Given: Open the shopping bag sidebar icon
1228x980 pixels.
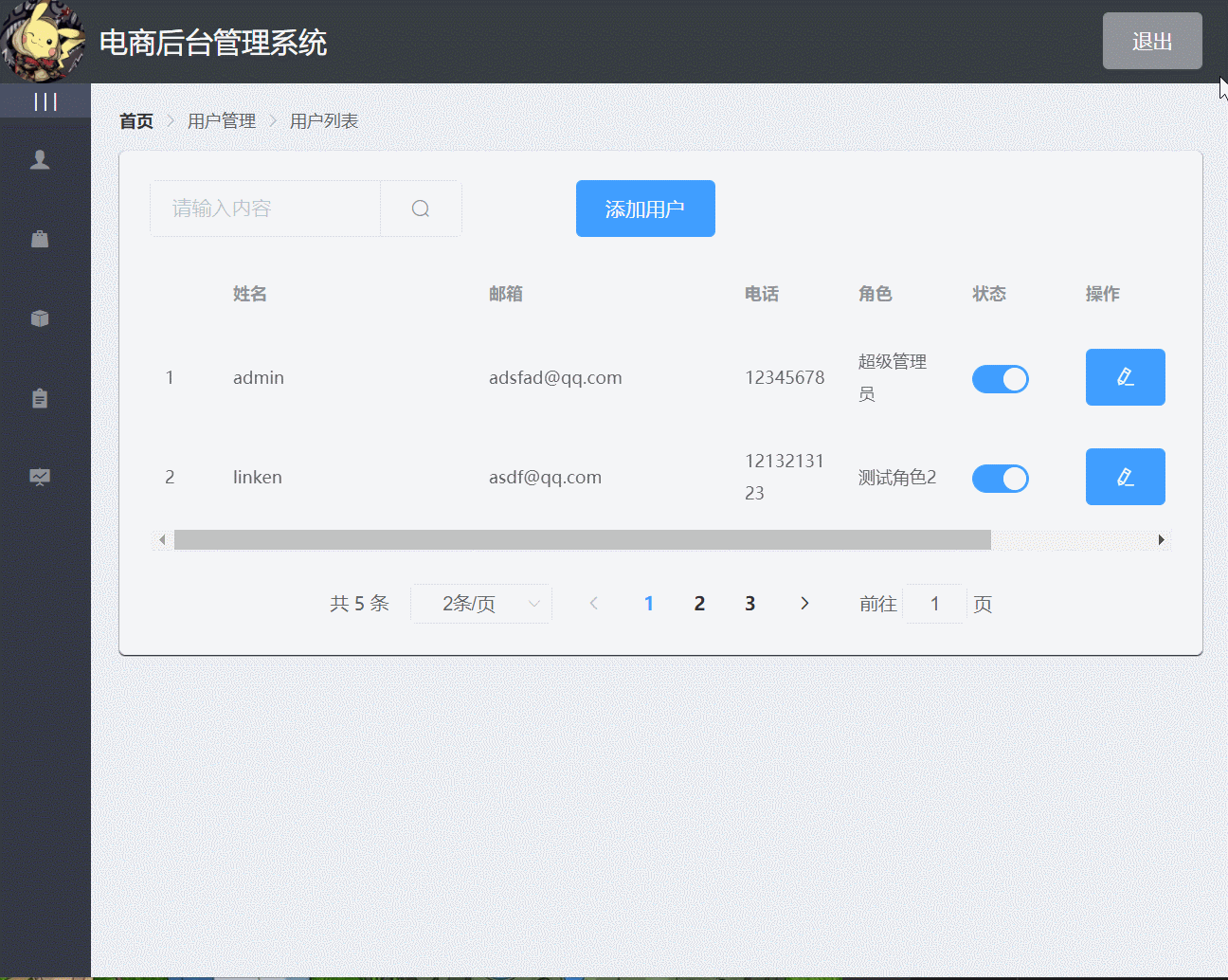Looking at the screenshot, I should [x=40, y=239].
